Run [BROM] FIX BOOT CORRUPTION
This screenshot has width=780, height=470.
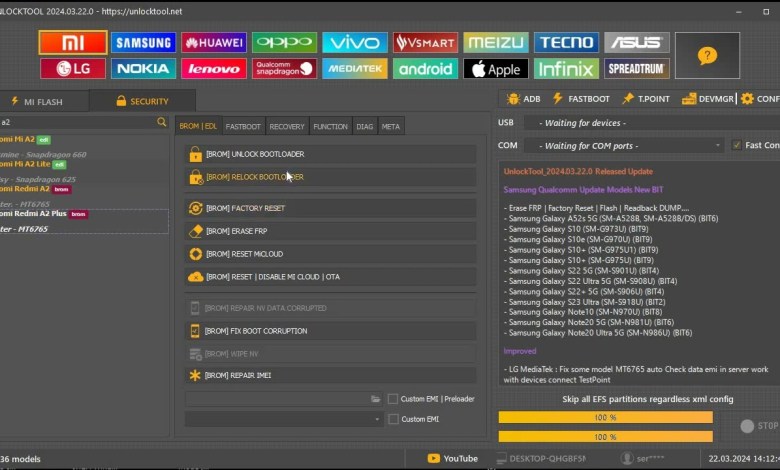click(330, 331)
